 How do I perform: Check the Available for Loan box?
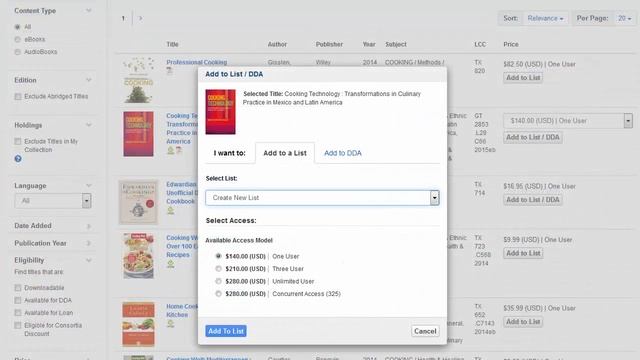(18, 313)
